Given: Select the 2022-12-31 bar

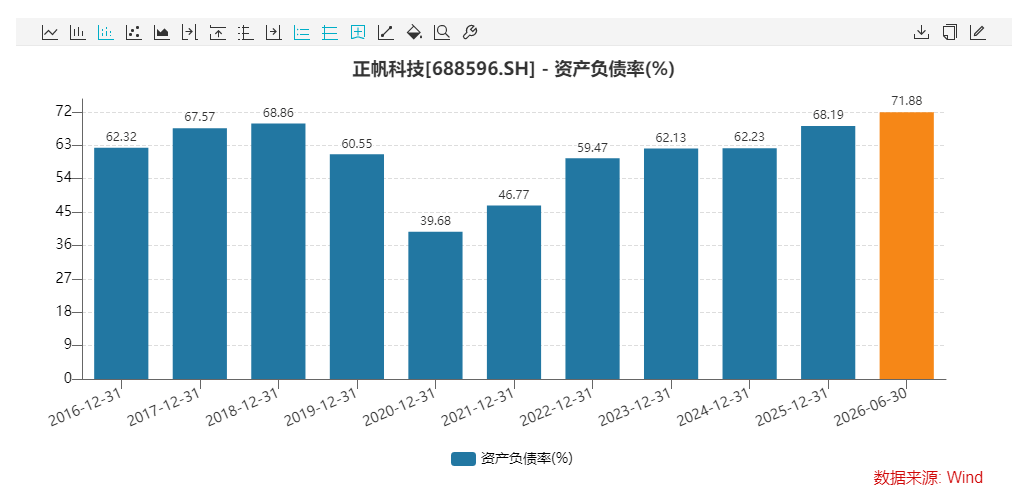Looking at the screenshot, I should click(x=592, y=269).
